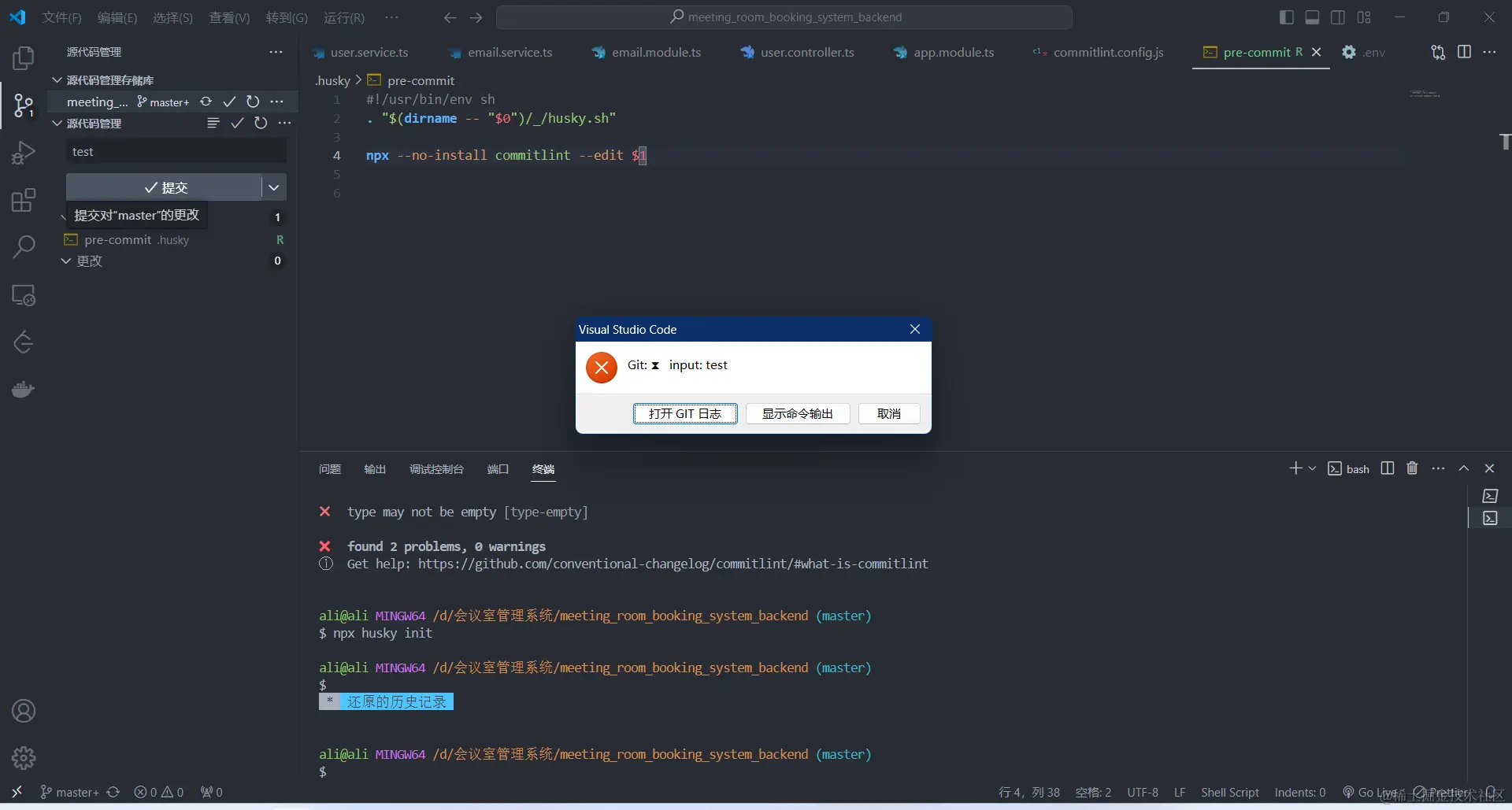This screenshot has width=1512, height=810.
Task: Close the terminal panel
Action: 1489,468
